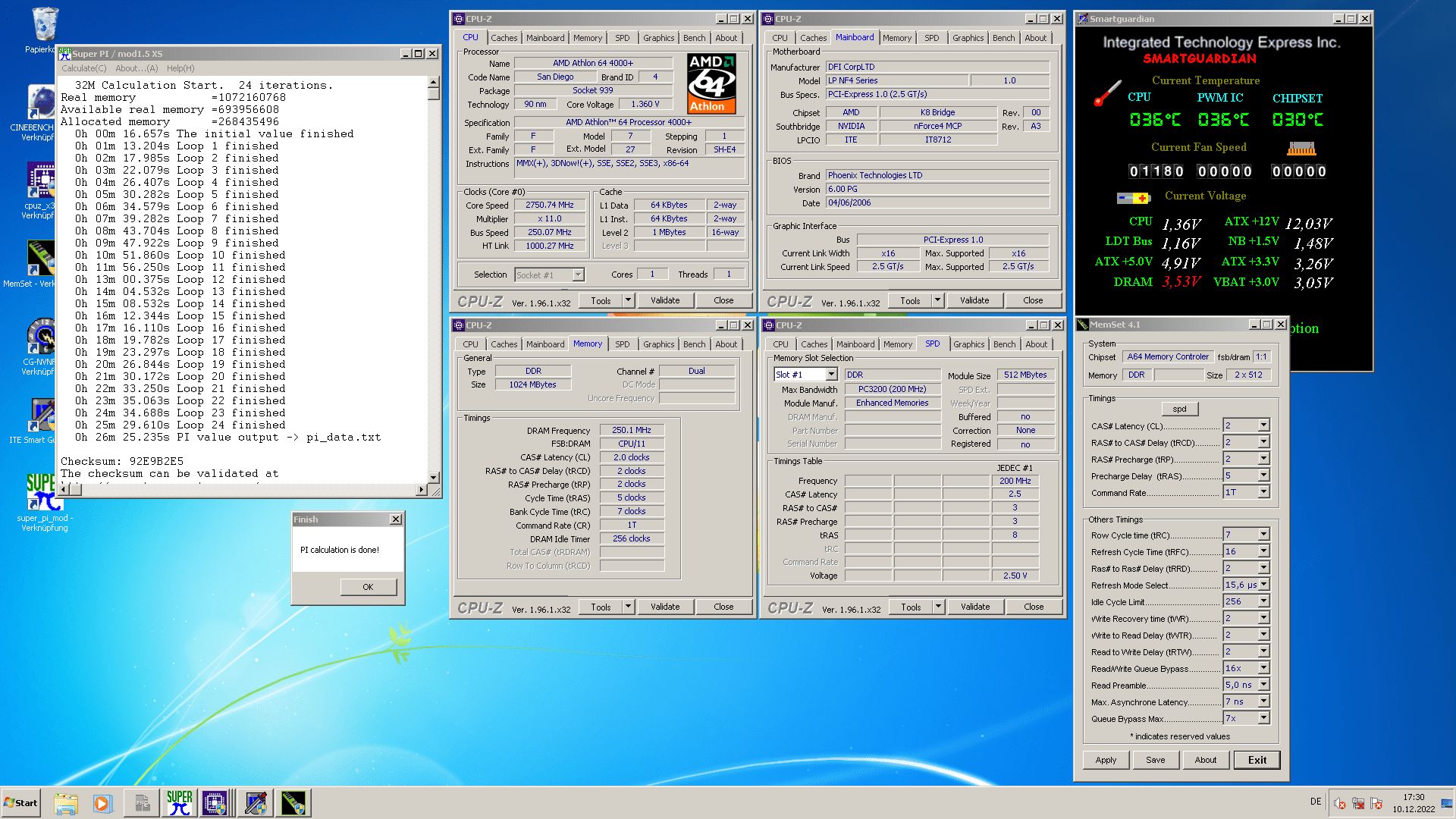Expand the Command Rate dropdown in MemSet
Image resolution: width=1456 pixels, height=819 pixels.
coord(1263,492)
